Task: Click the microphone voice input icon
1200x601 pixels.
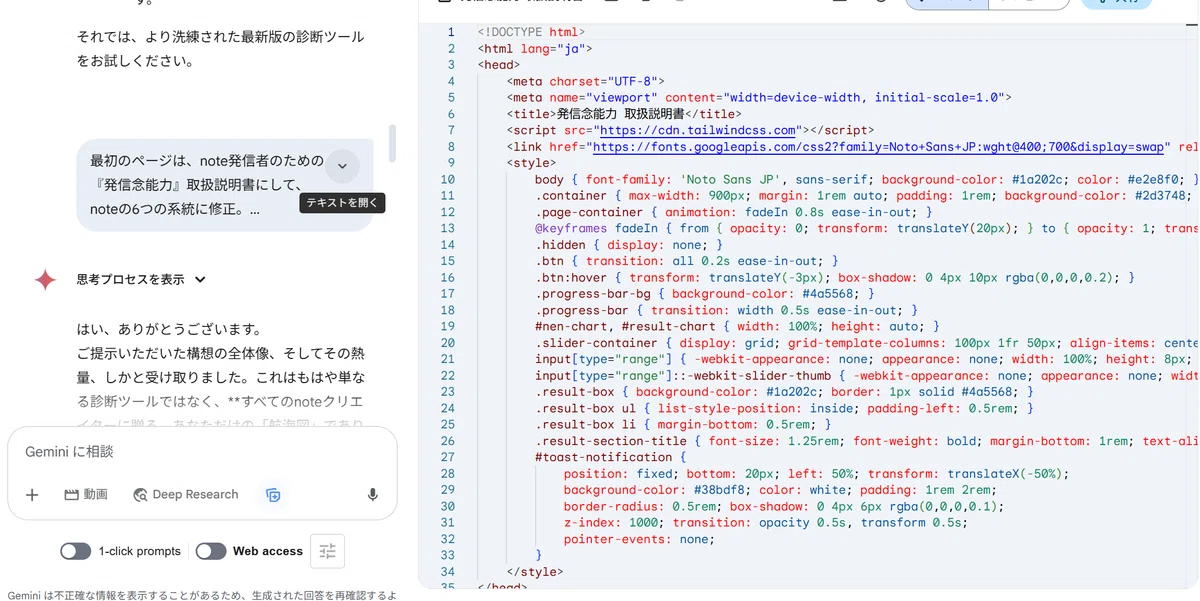Action: [x=373, y=495]
